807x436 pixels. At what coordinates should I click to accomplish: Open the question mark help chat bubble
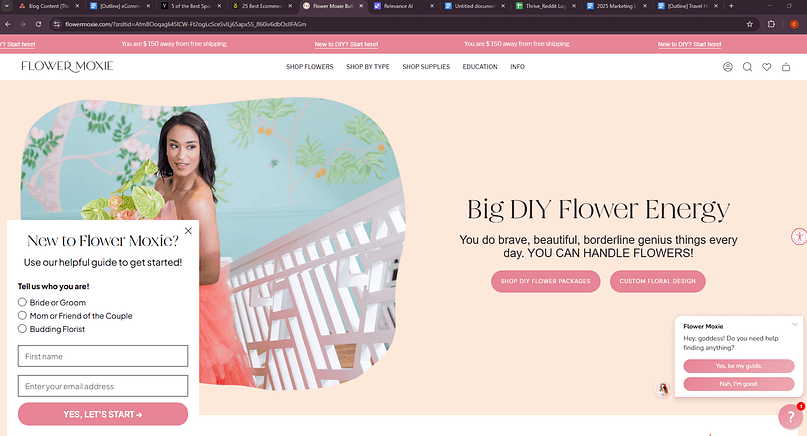tap(790, 417)
